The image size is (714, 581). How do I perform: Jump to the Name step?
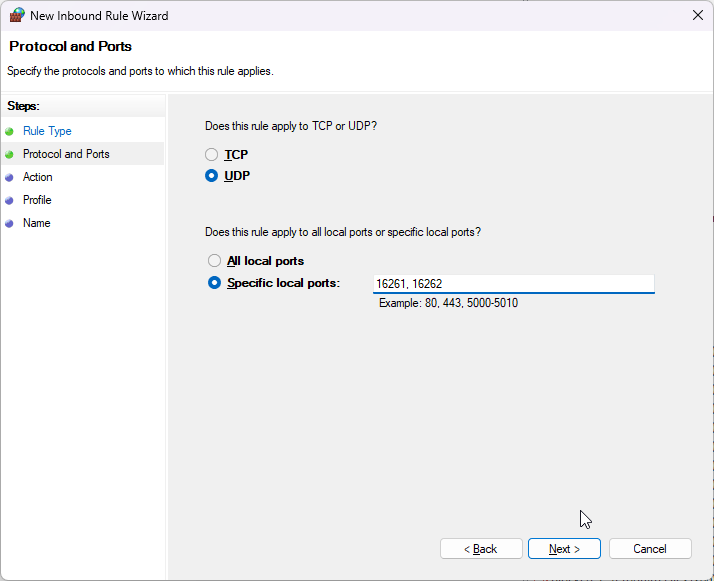point(36,223)
